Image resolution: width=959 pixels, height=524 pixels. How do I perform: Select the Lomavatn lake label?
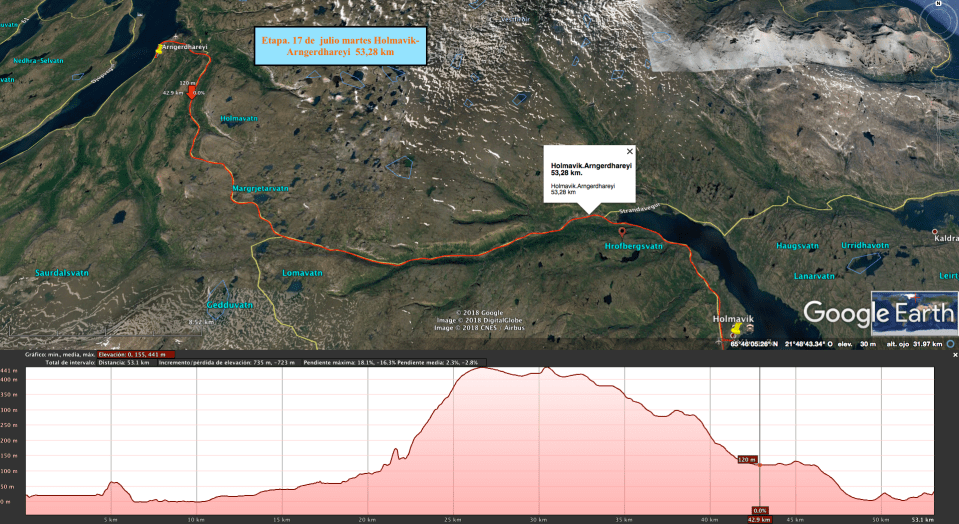click(303, 272)
